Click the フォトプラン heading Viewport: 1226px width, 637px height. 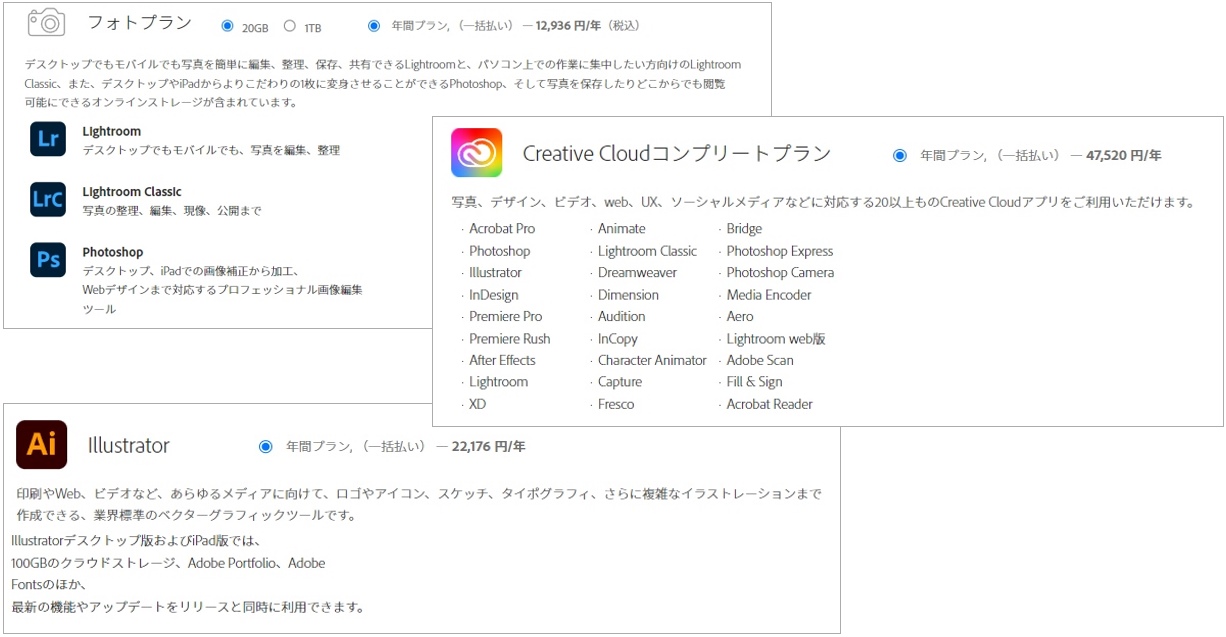click(x=141, y=22)
